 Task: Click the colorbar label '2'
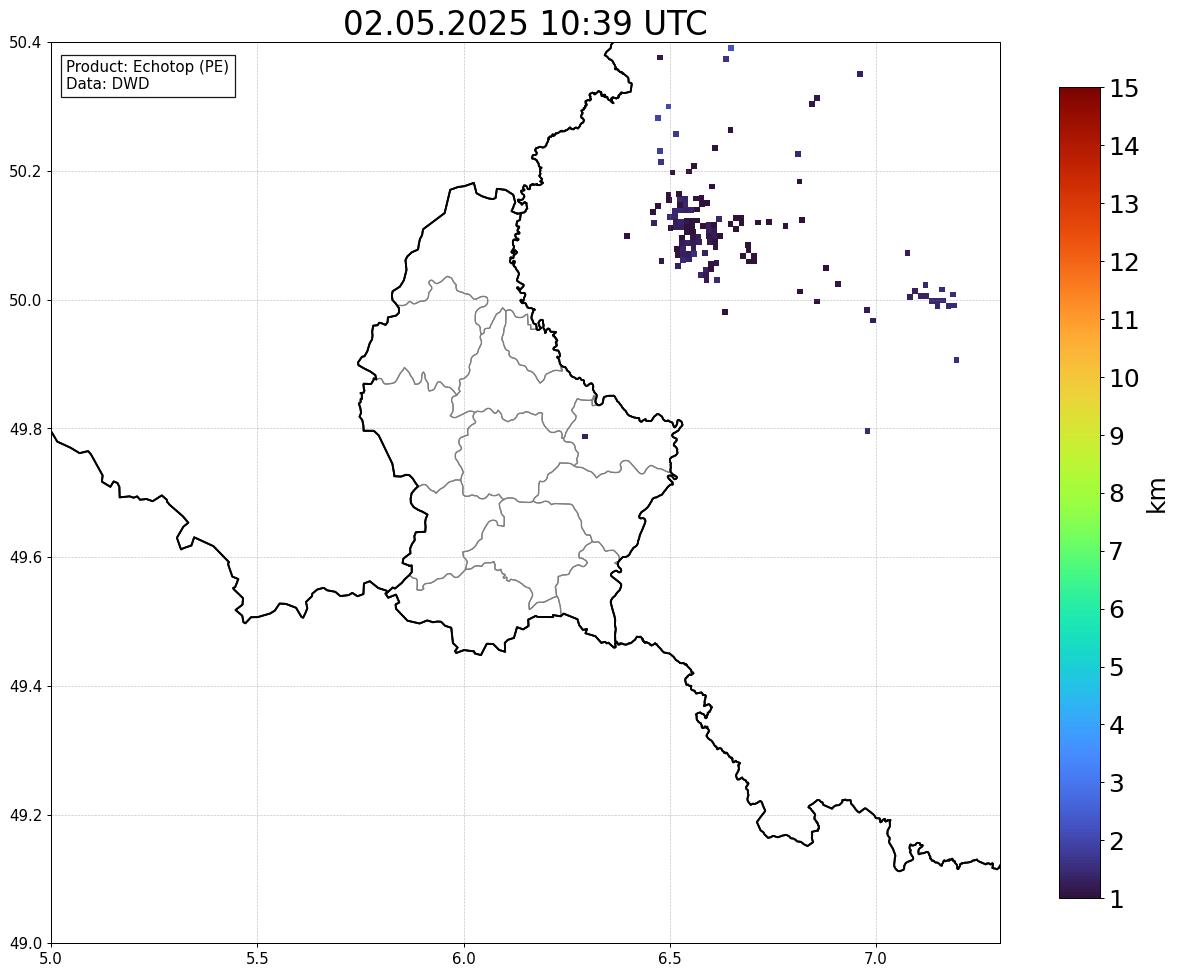click(1117, 841)
